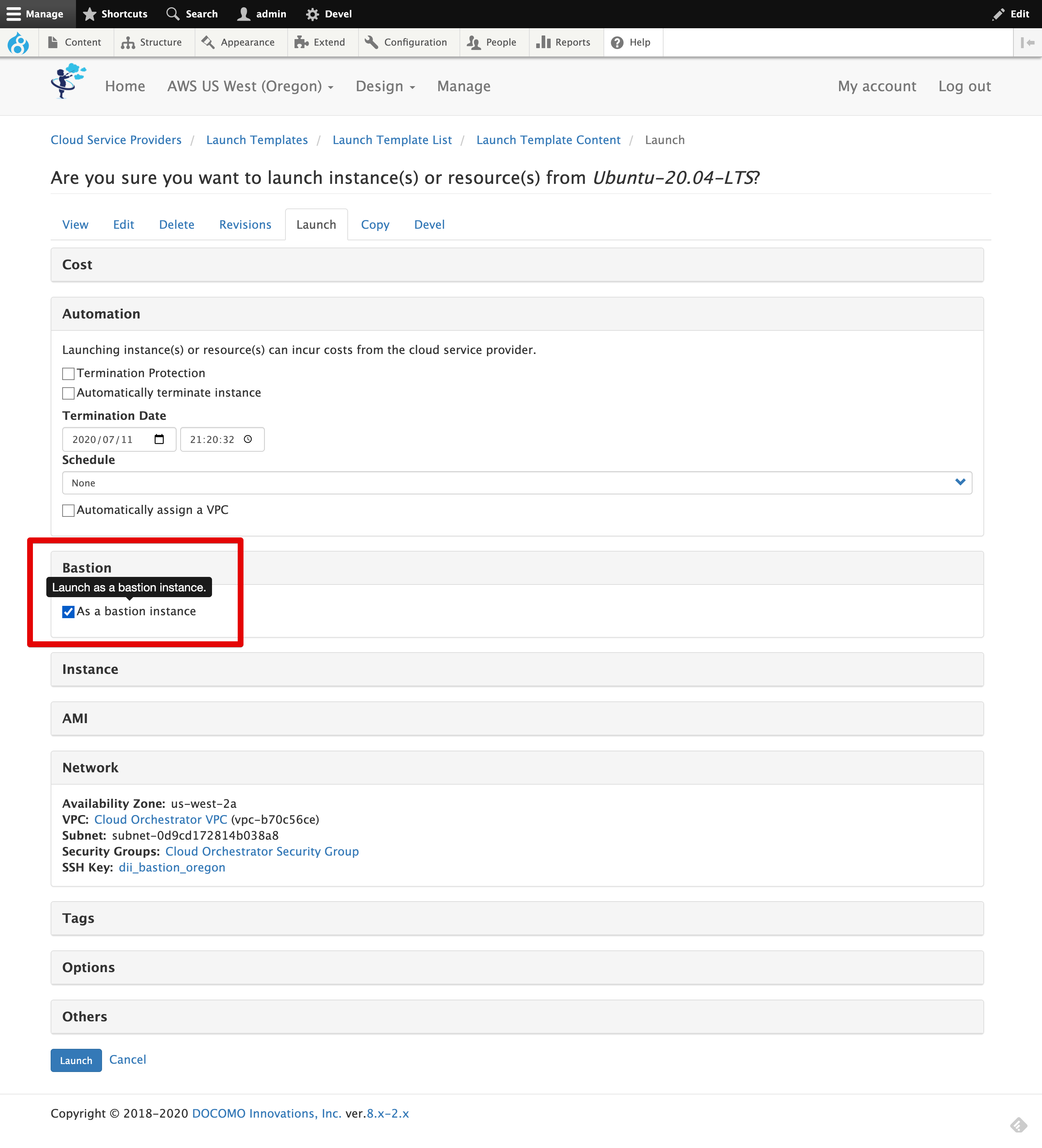
Task: Click the Cancel link
Action: 128,1060
